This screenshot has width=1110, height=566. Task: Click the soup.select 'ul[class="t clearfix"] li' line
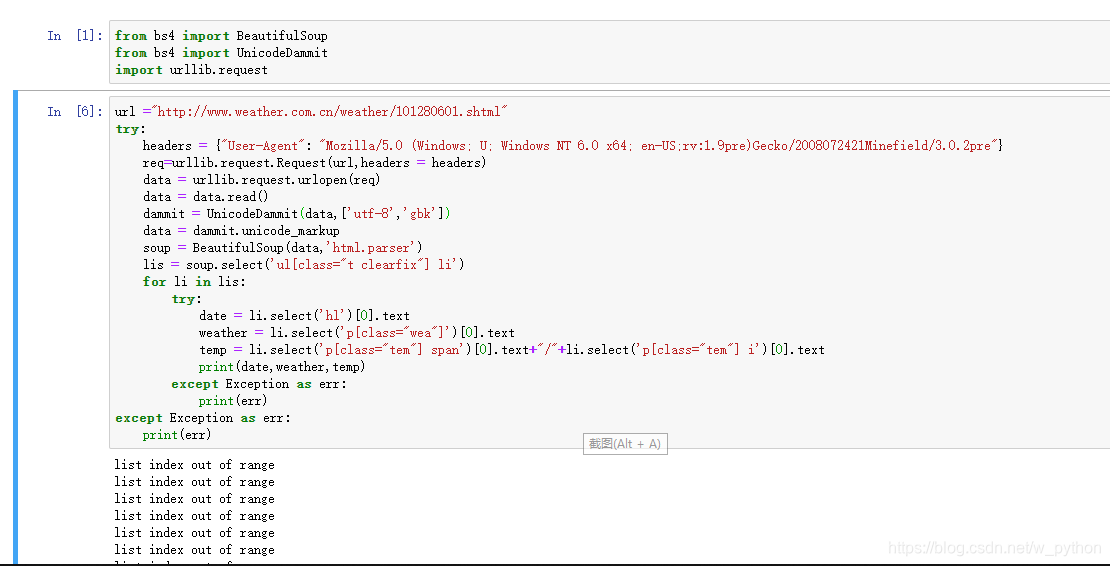click(303, 265)
